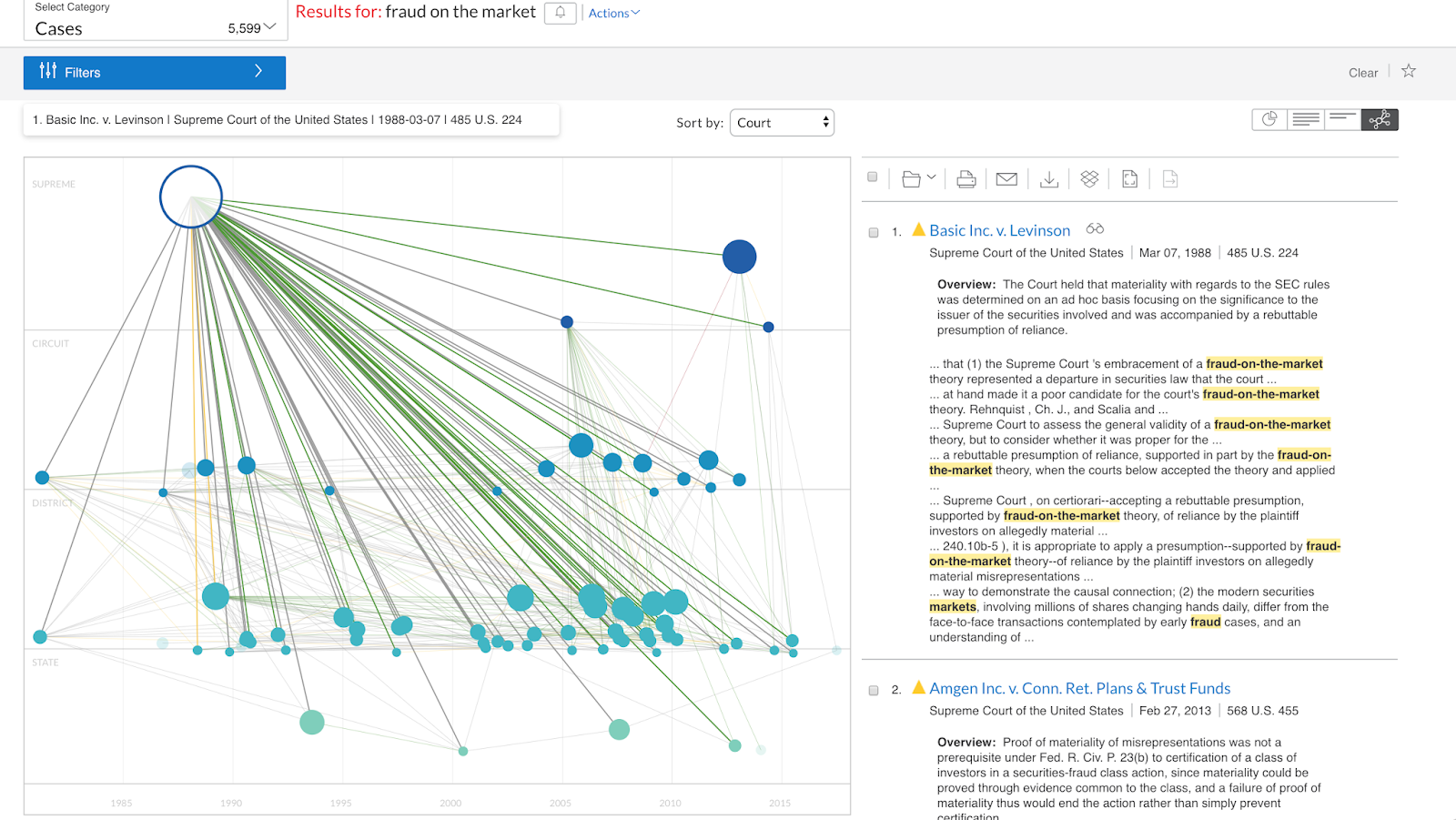Screen dimensions: 1456x820
Task: Switch to the pie chart view
Action: (x=1269, y=118)
